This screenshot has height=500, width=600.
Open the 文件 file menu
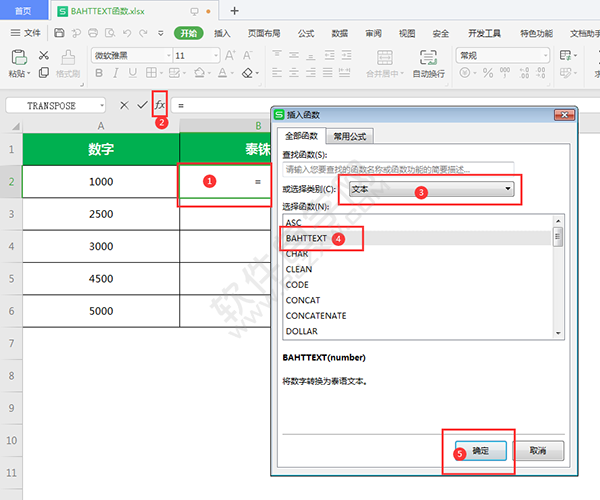[x=26, y=33]
